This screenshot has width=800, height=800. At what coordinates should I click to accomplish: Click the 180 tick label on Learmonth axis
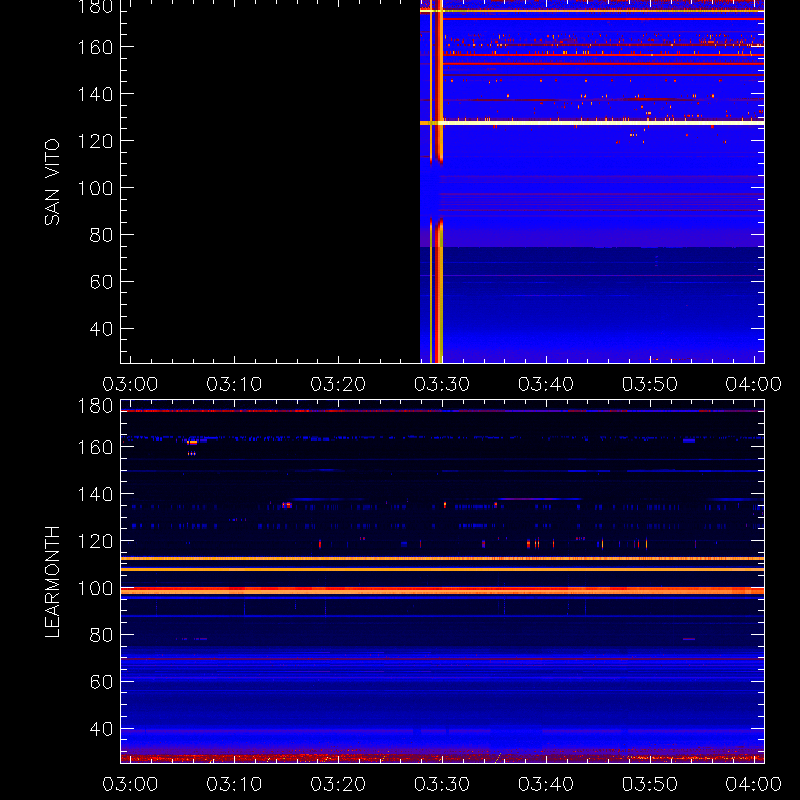tap(95, 406)
